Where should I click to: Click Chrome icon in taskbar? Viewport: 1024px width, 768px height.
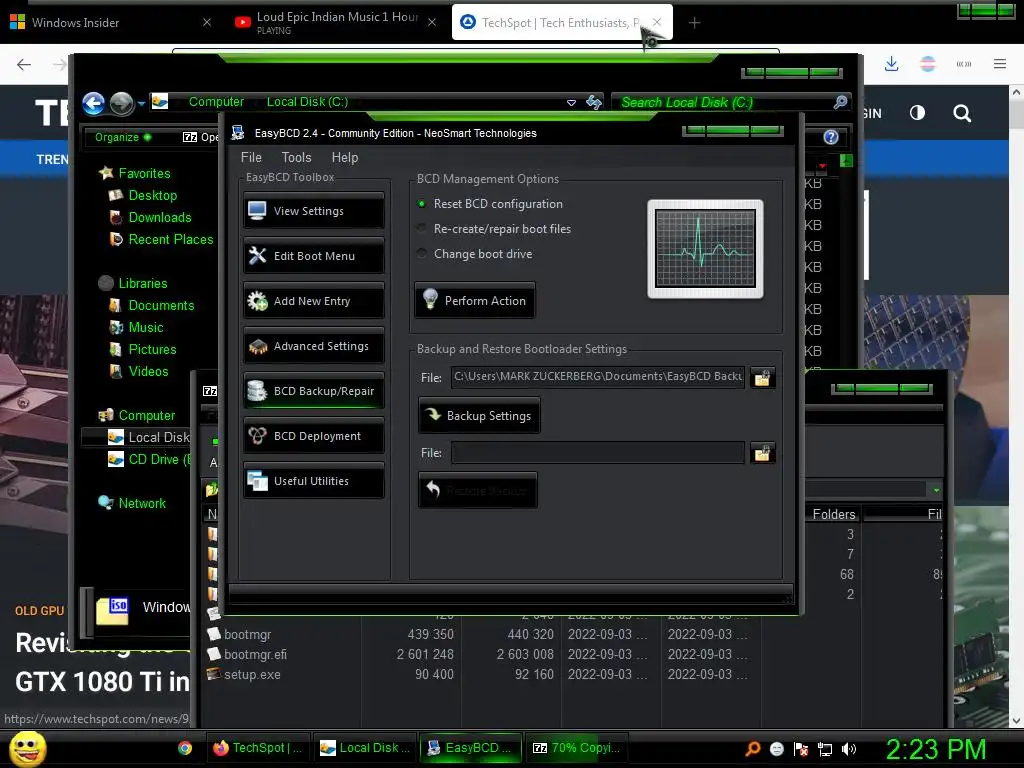point(185,748)
